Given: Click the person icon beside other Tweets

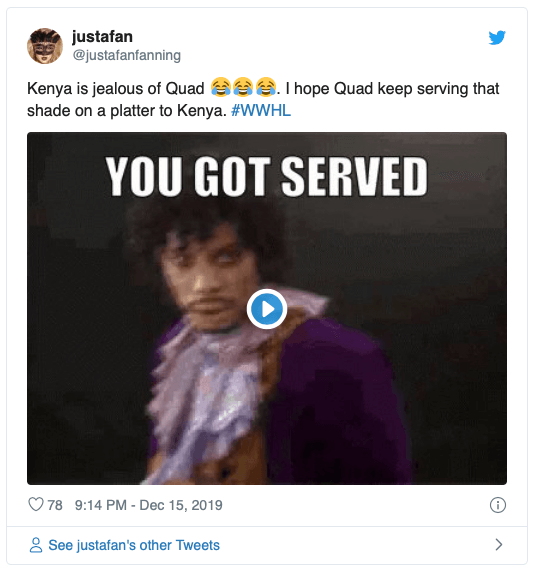Looking at the screenshot, I should [x=36, y=545].
